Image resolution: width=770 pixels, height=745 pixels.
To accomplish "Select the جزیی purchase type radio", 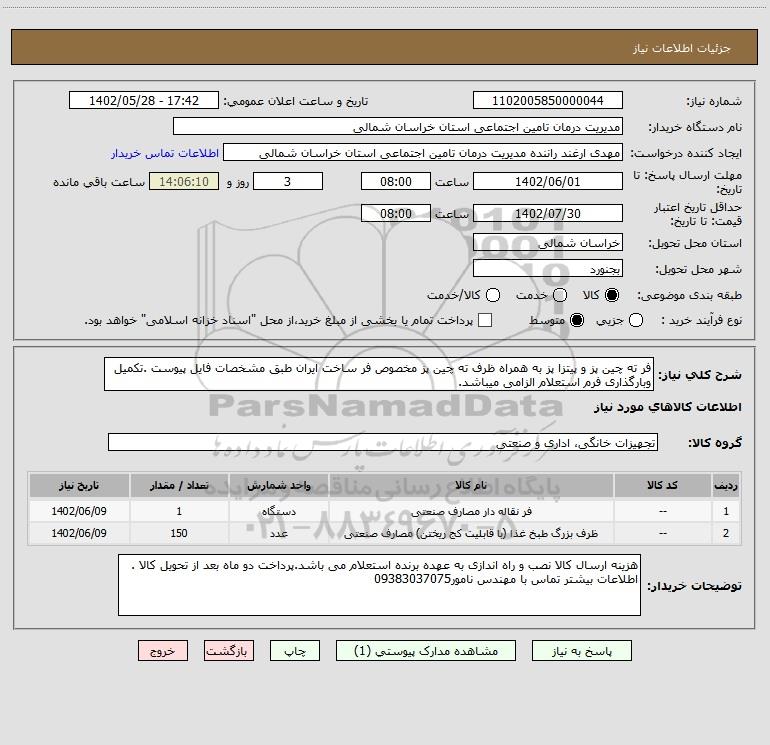I will pos(635,320).
